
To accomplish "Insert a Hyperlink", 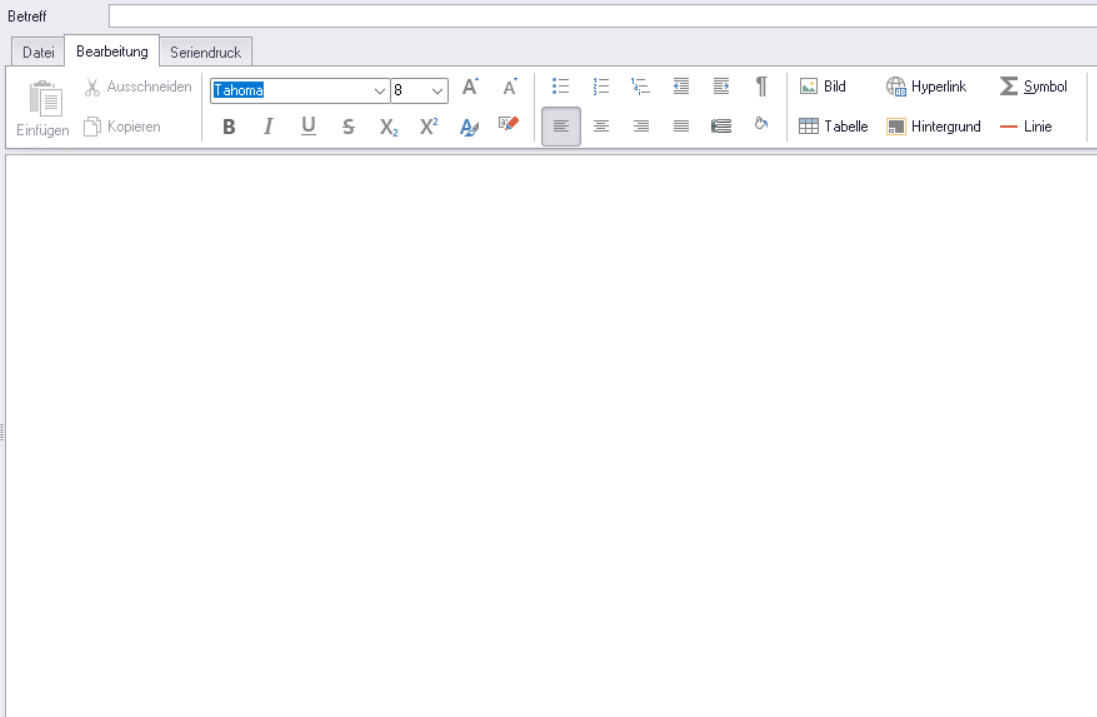I will pos(926,87).
